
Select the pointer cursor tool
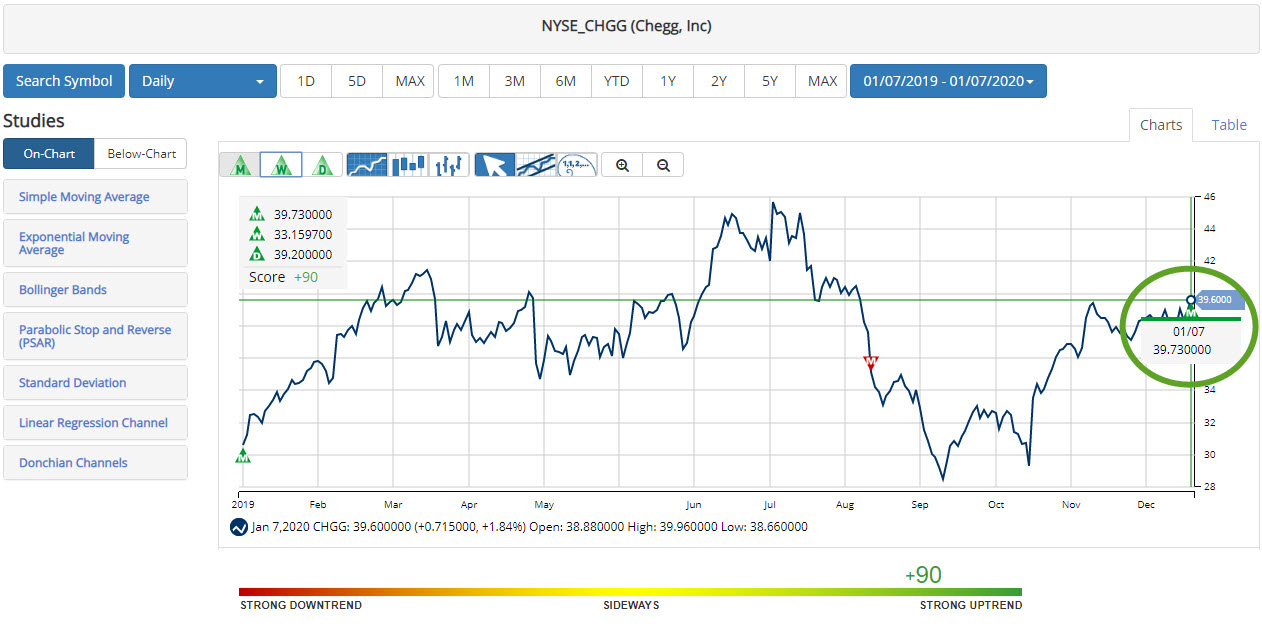495,165
